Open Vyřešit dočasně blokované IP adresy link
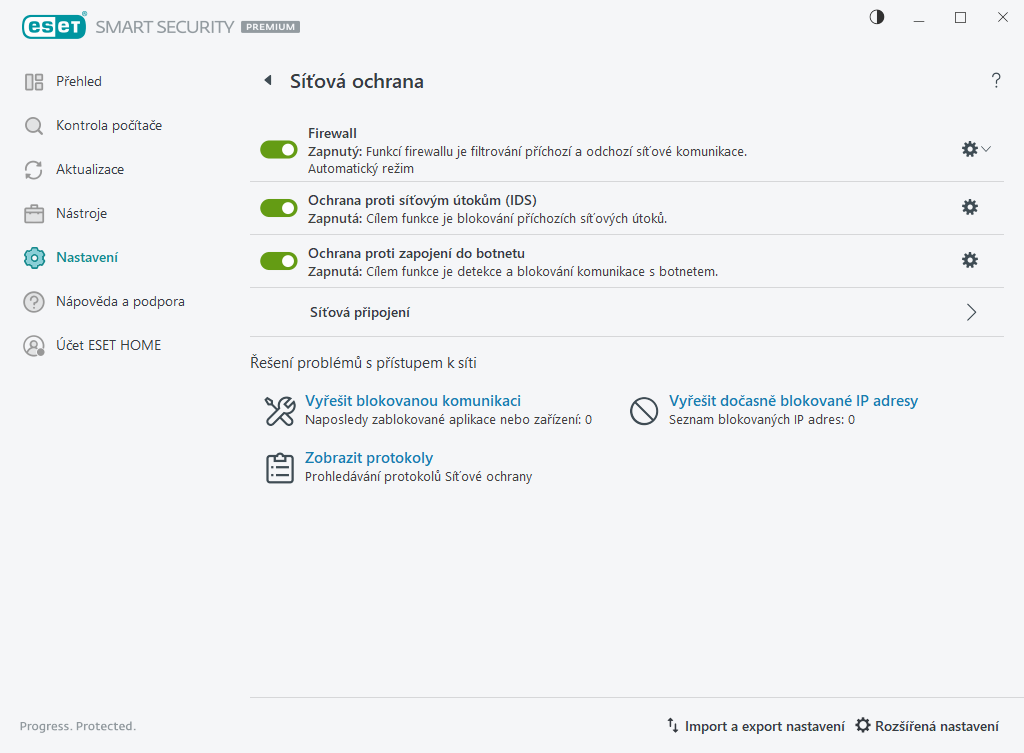This screenshot has width=1024, height=753. [793, 401]
